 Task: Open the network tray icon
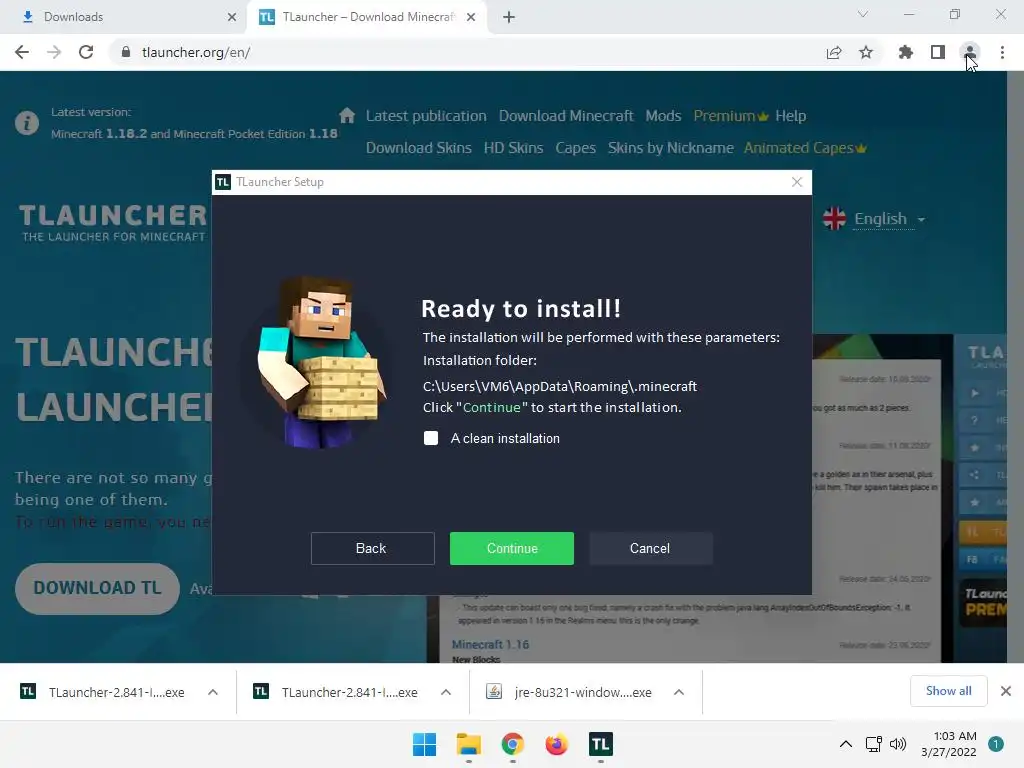(x=873, y=744)
